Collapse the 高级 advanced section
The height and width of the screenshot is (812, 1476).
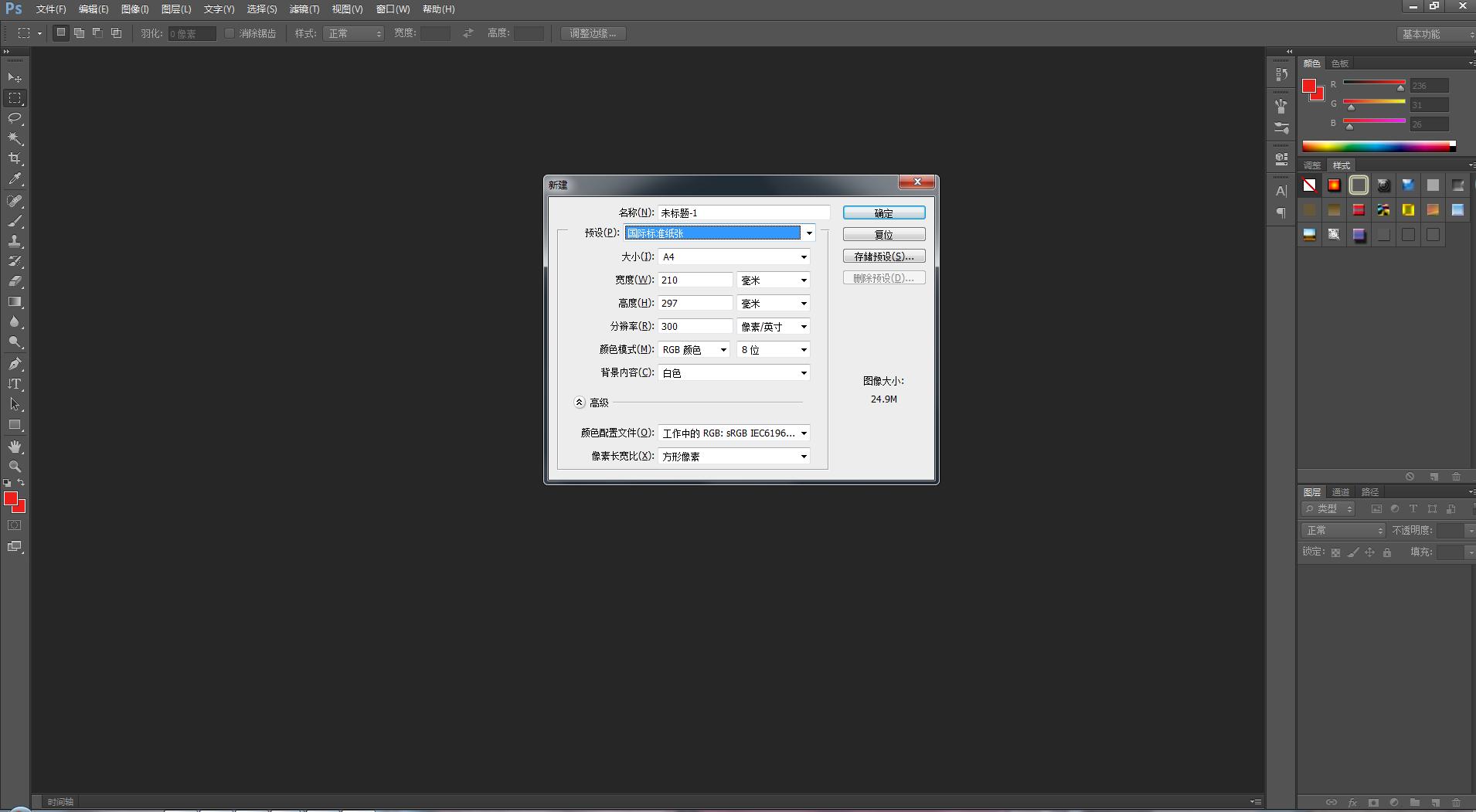pos(580,403)
